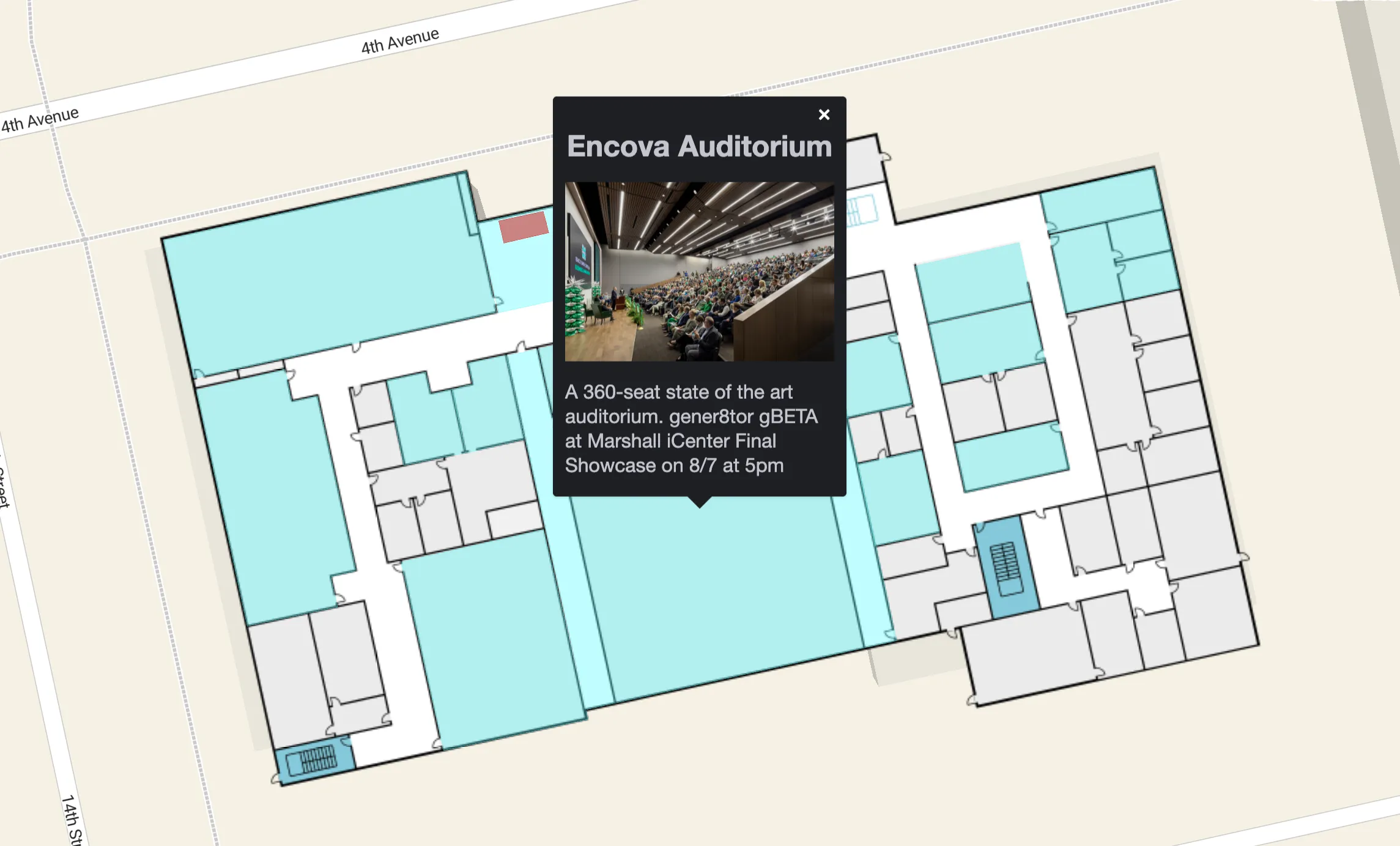Select the teal room in the northeast corner
This screenshot has height=846, width=1400.
point(1102,199)
